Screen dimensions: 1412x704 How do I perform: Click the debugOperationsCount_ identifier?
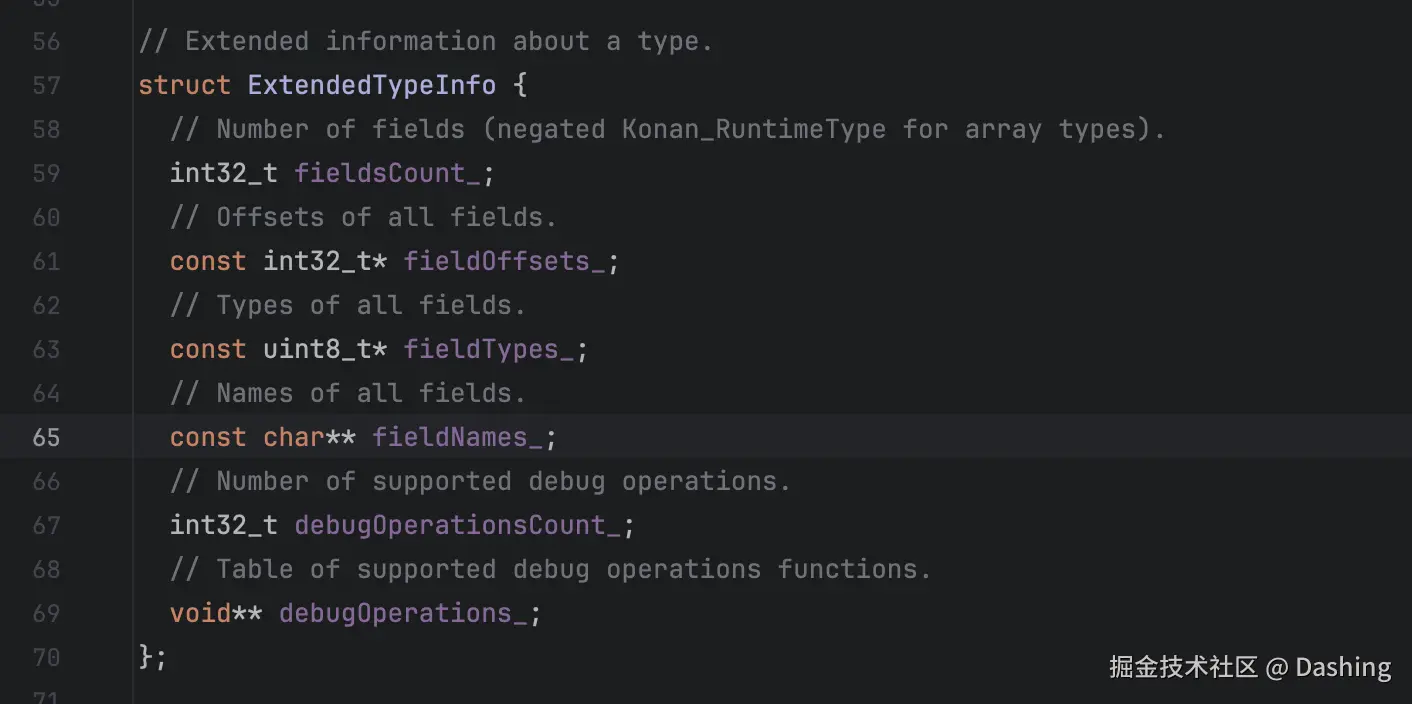[457, 526]
